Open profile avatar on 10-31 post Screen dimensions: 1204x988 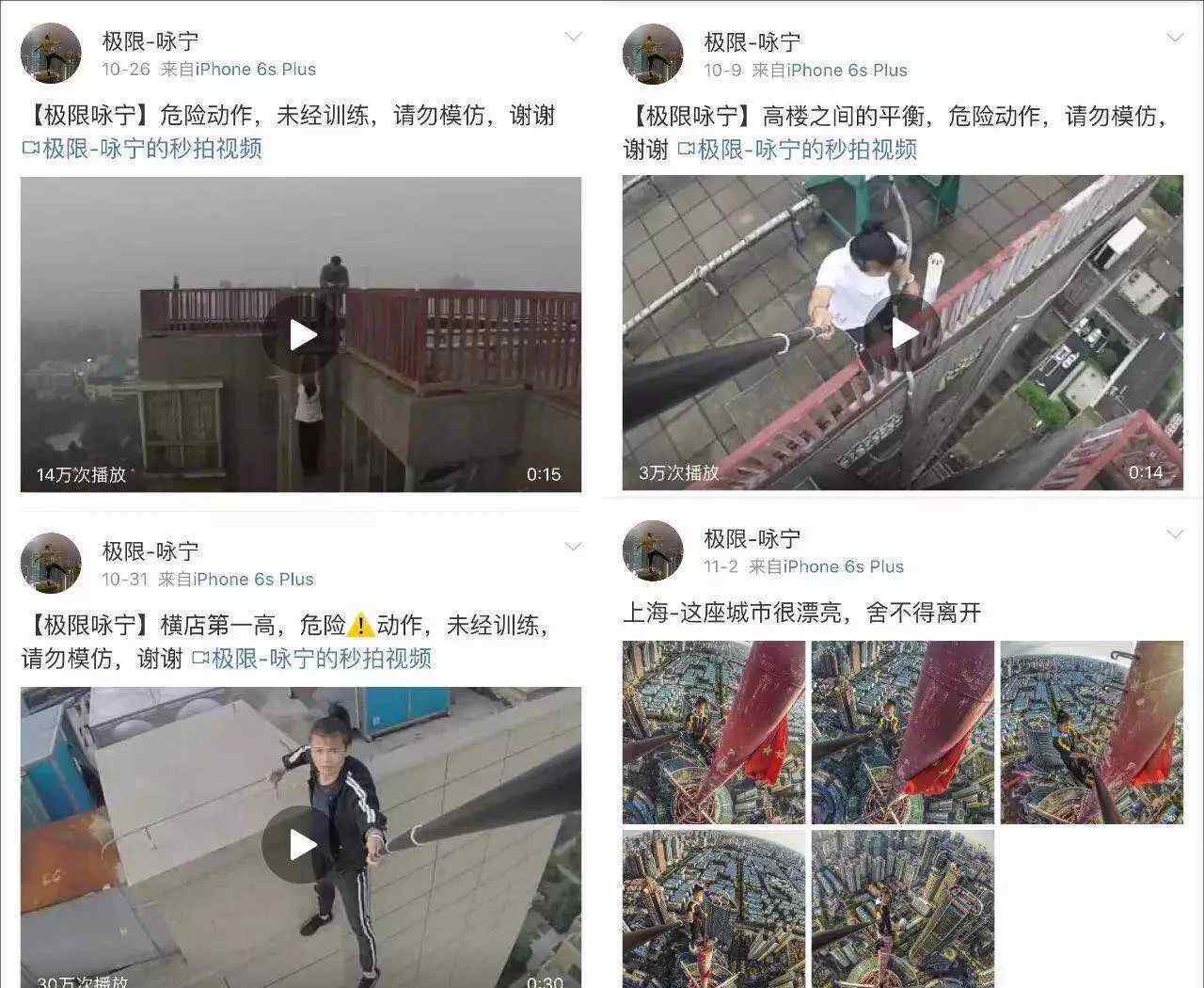(51, 563)
